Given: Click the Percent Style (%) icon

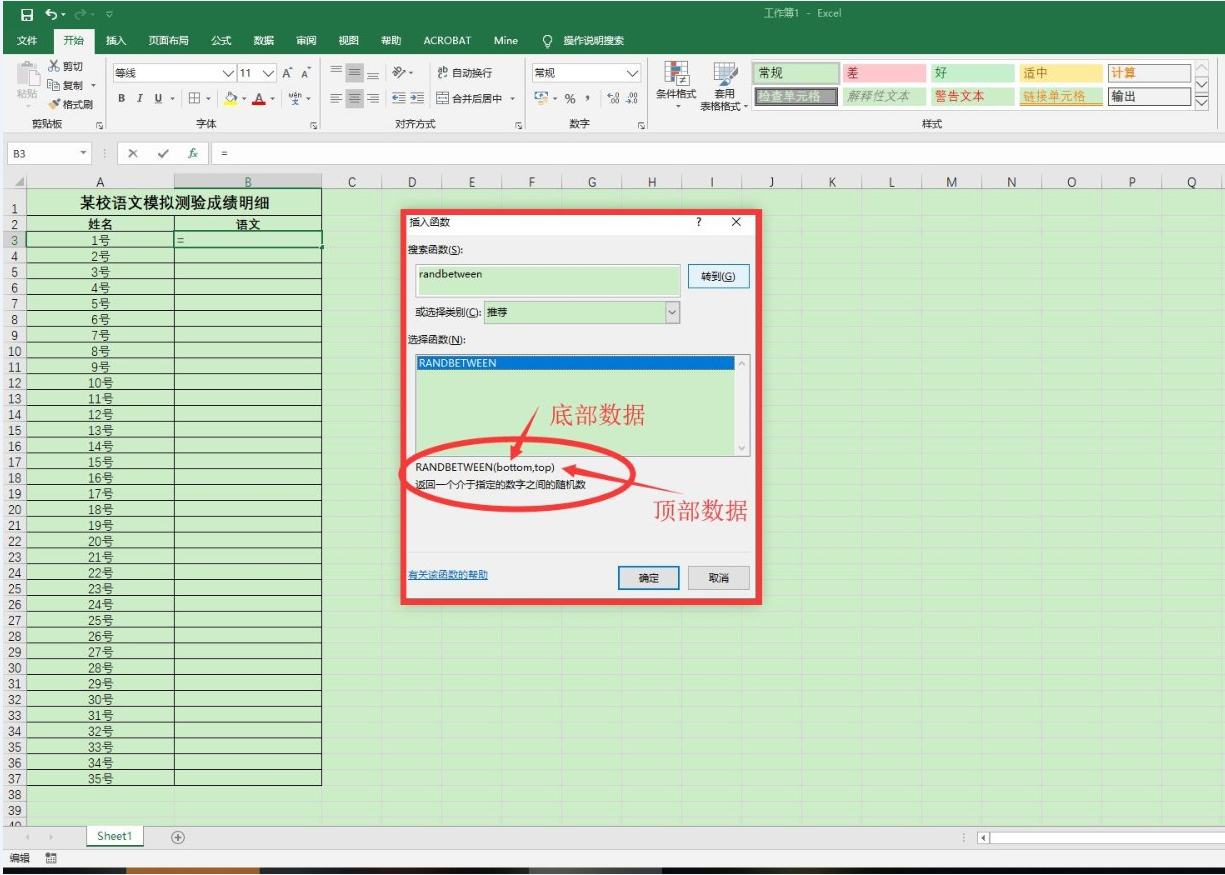Looking at the screenshot, I should tap(570, 98).
